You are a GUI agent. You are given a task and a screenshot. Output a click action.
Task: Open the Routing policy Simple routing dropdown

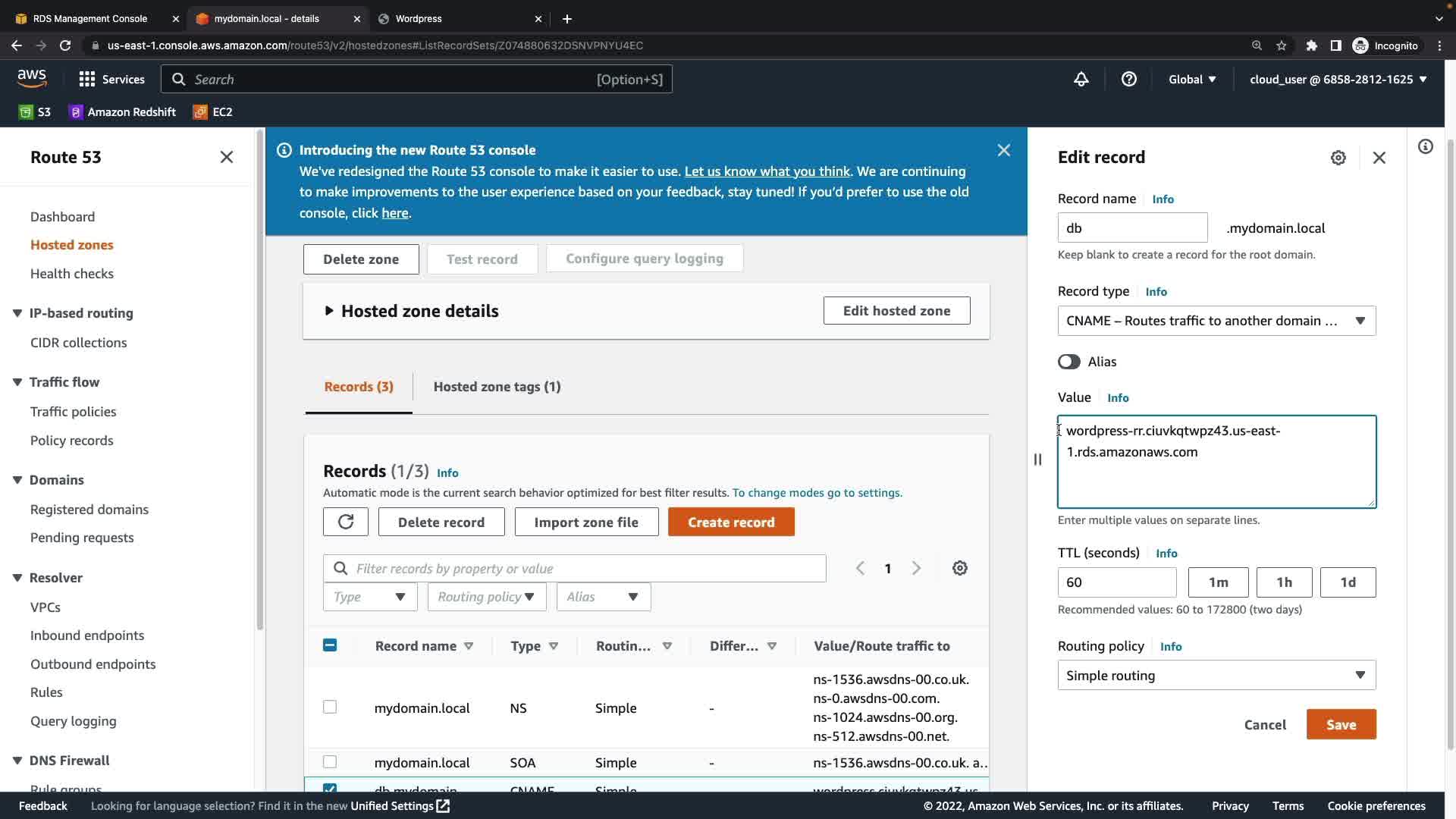tap(1216, 675)
